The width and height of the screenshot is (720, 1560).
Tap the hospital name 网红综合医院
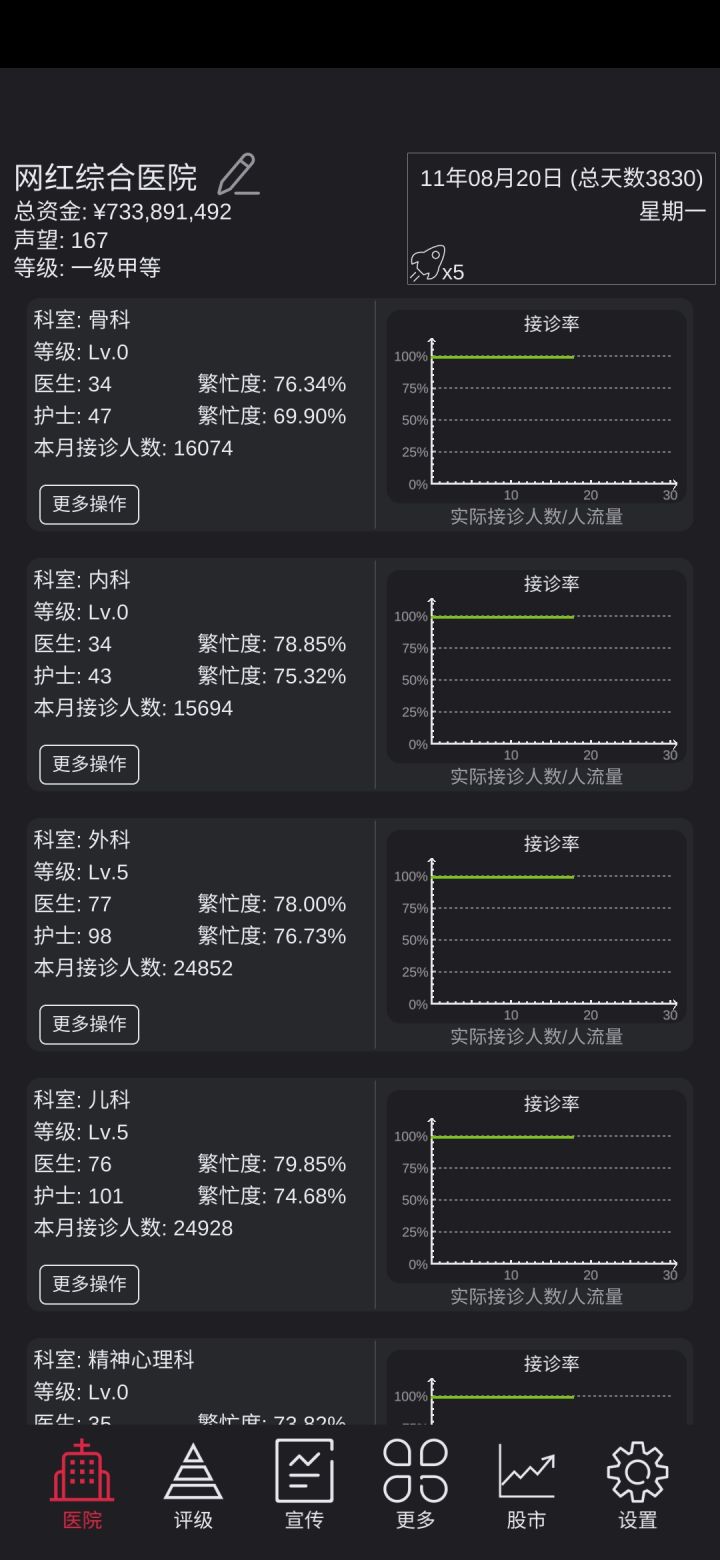click(106, 178)
